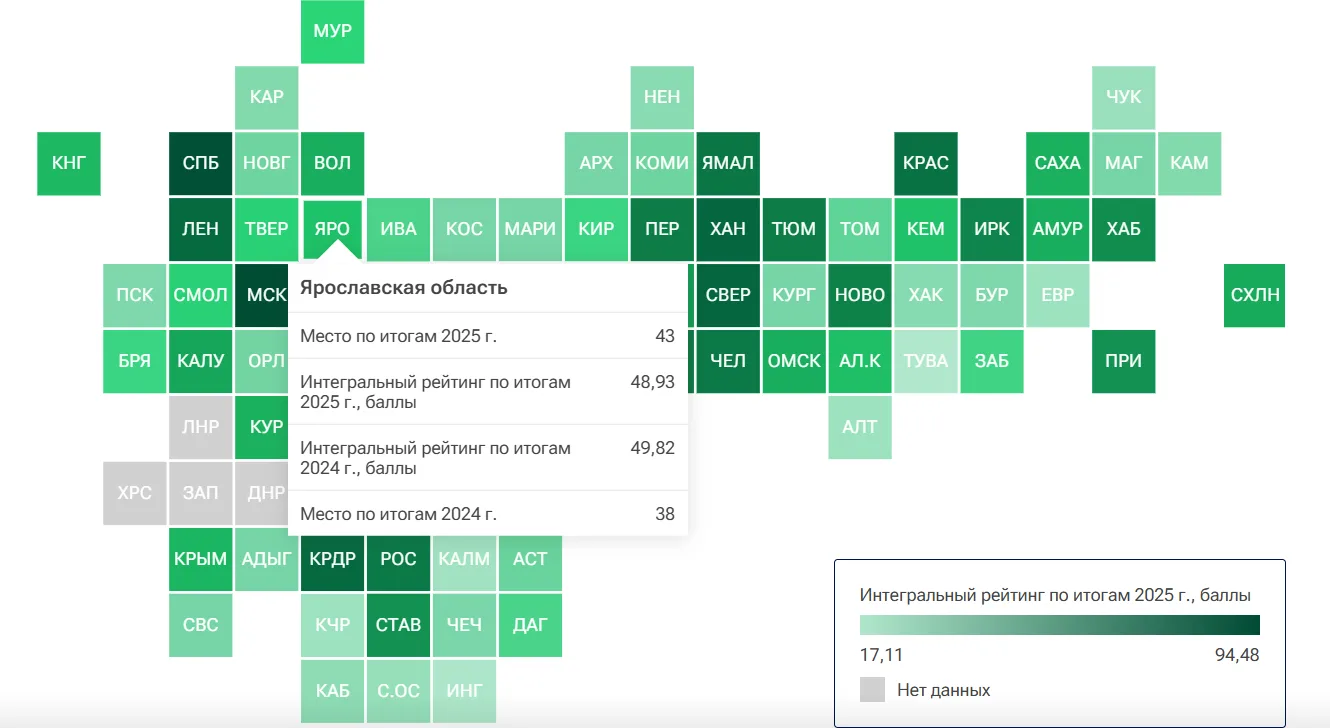Select the ИНГ Ingushetia tile
The height and width of the screenshot is (728, 1330).
(464, 691)
